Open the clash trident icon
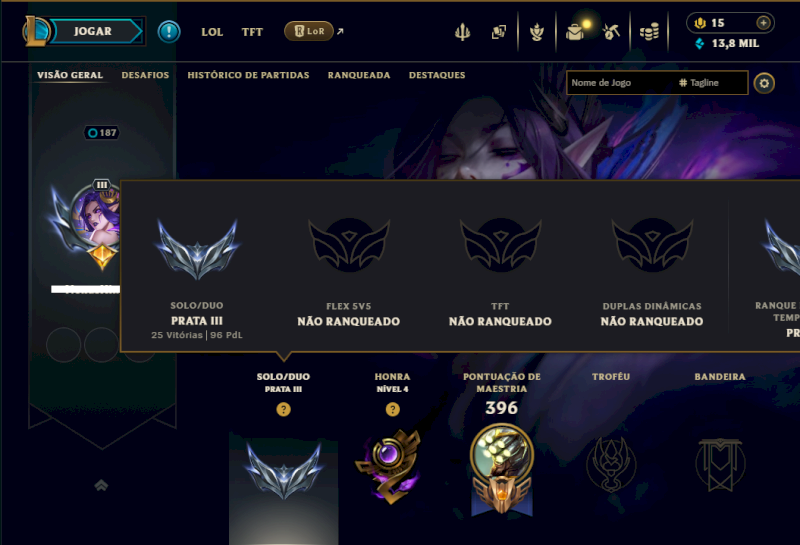 [462, 32]
